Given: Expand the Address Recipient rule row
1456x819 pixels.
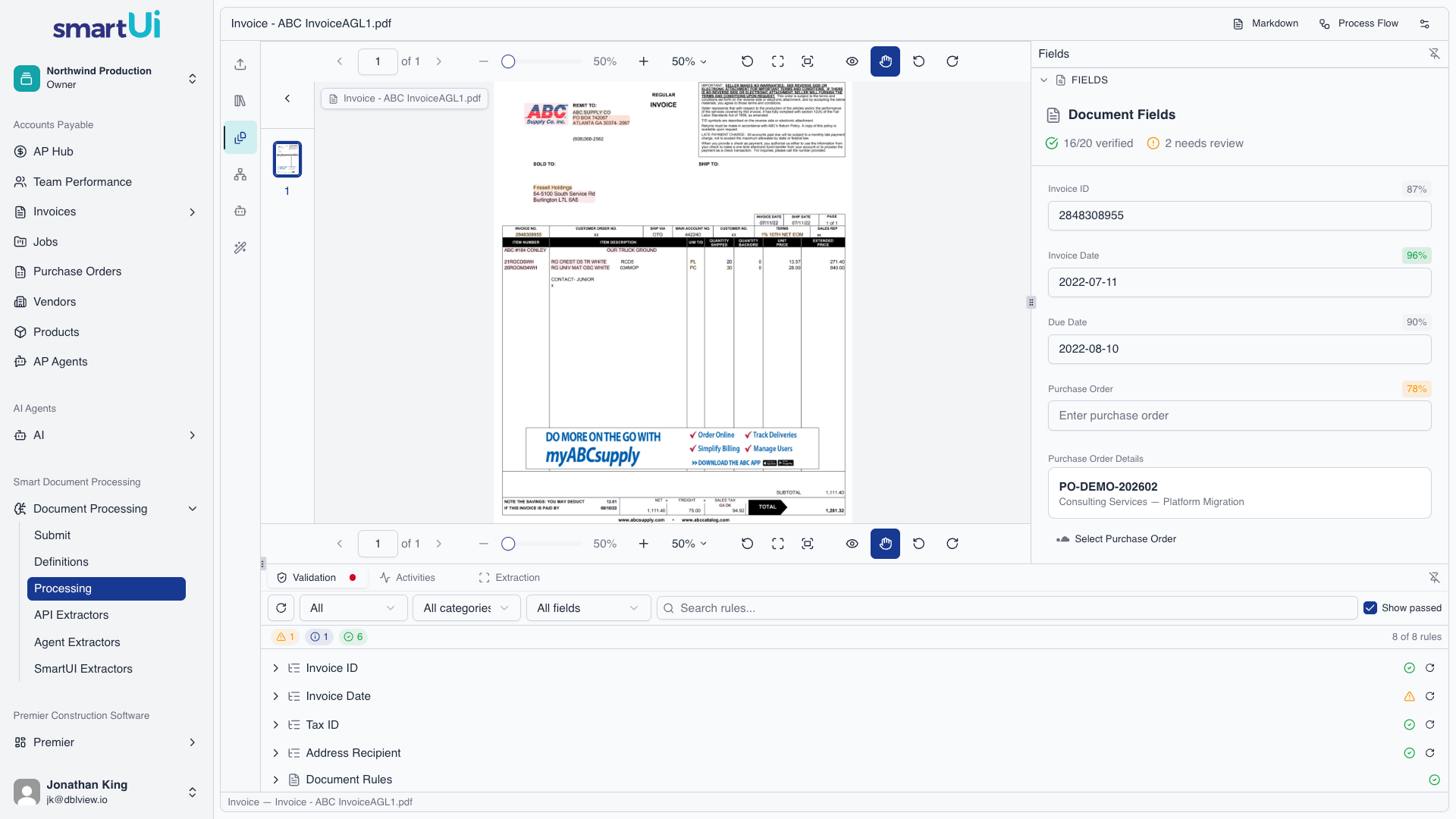Looking at the screenshot, I should tap(276, 753).
